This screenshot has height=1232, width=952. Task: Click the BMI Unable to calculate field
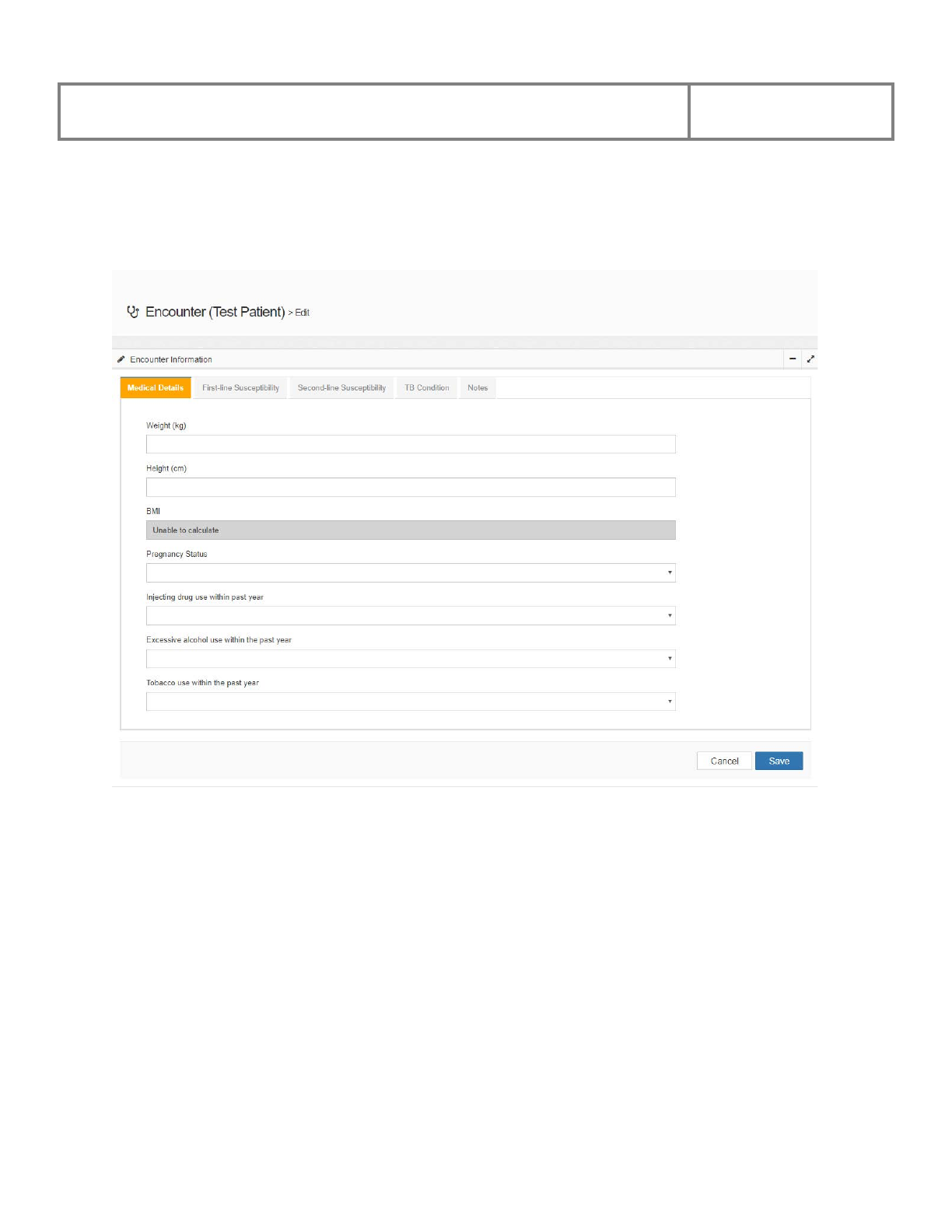point(411,530)
